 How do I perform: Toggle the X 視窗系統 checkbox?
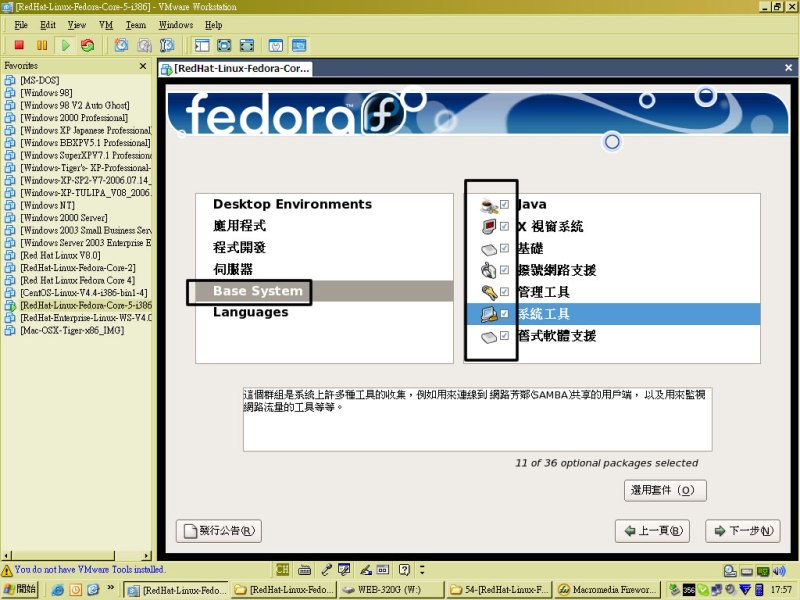click(505, 226)
